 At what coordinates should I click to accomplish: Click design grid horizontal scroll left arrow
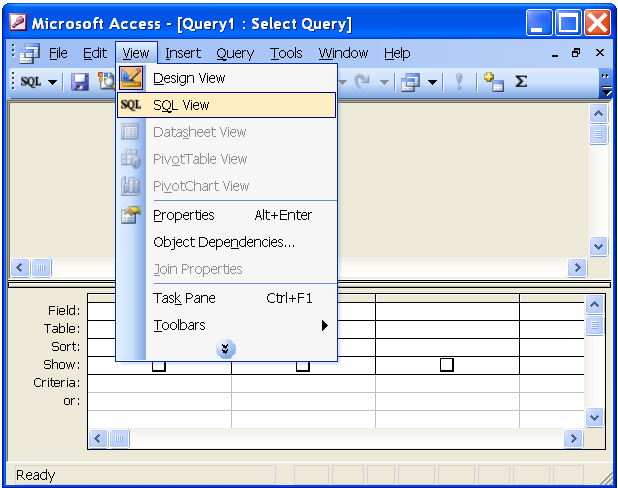pos(98,438)
